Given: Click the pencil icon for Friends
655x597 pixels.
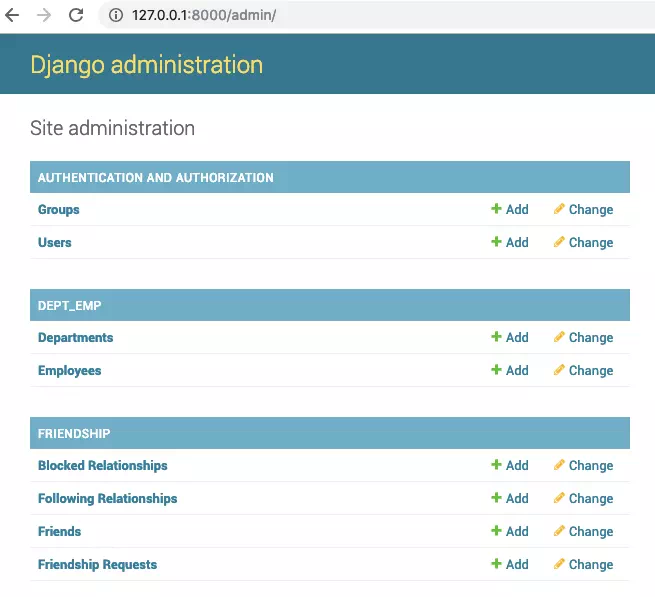Looking at the screenshot, I should tap(559, 530).
